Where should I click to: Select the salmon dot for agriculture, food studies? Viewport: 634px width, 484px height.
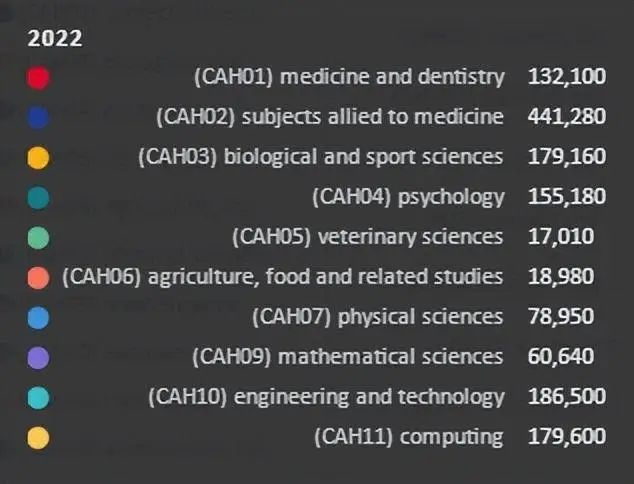pos(38,278)
